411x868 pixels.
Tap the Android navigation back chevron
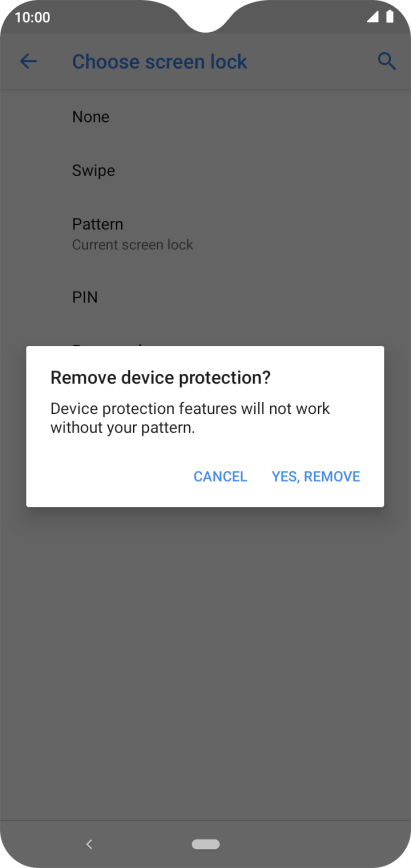(x=89, y=844)
